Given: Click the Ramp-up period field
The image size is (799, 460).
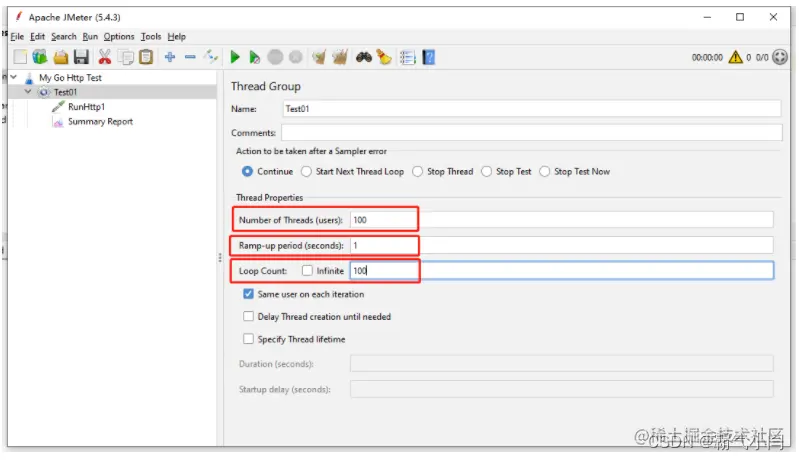Looking at the screenshot, I should [562, 245].
